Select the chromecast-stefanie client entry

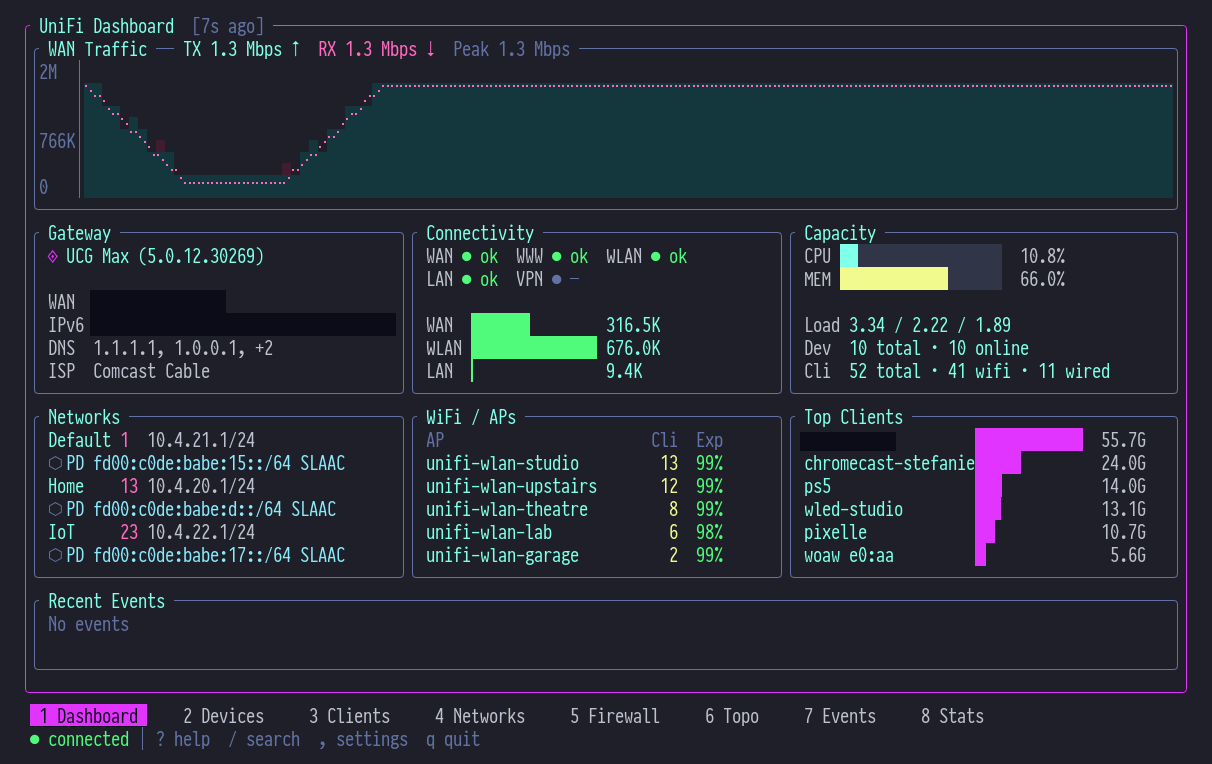click(x=888, y=464)
